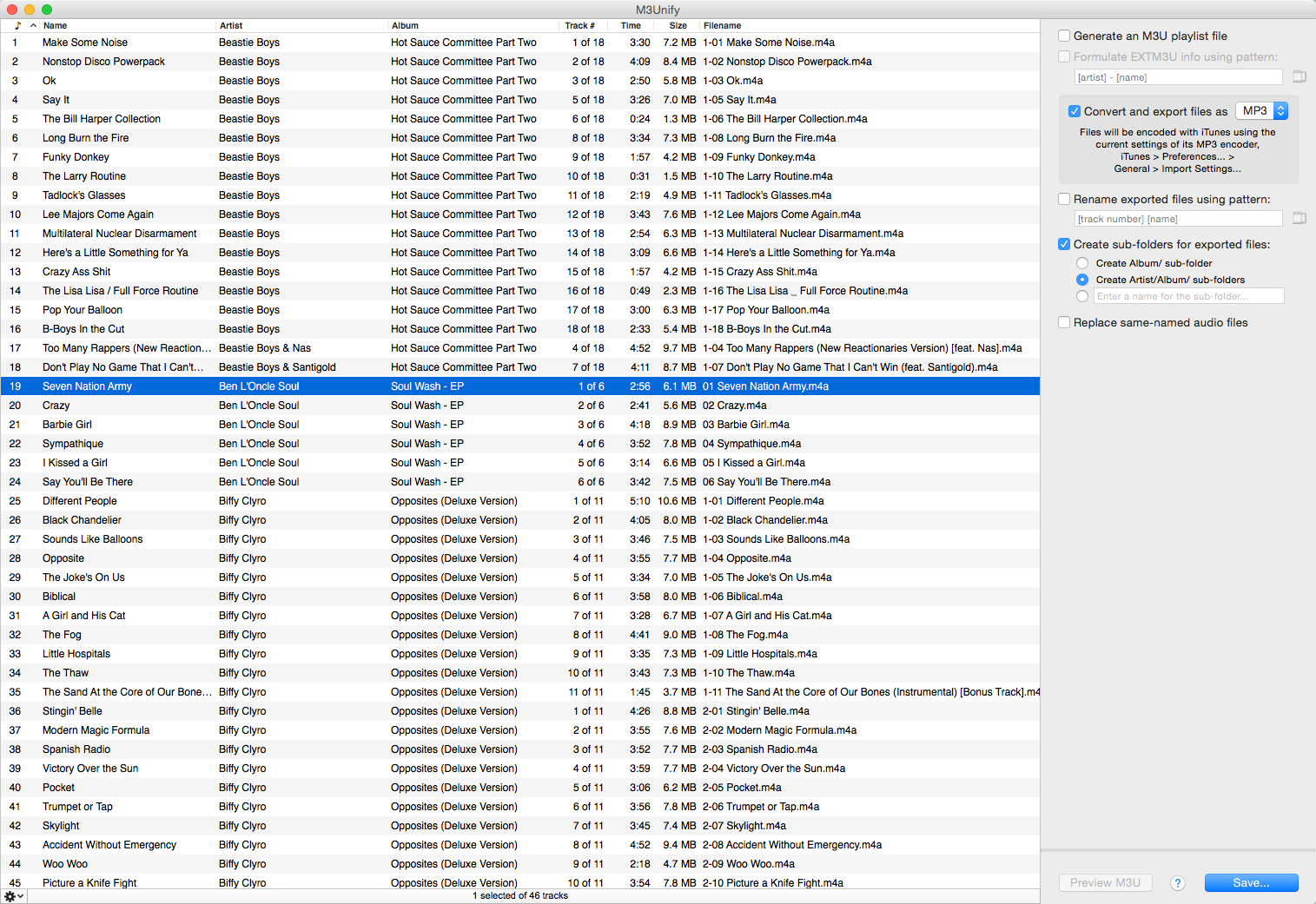
Task: Select the track B-Boys In the Cut
Action: coord(519,329)
